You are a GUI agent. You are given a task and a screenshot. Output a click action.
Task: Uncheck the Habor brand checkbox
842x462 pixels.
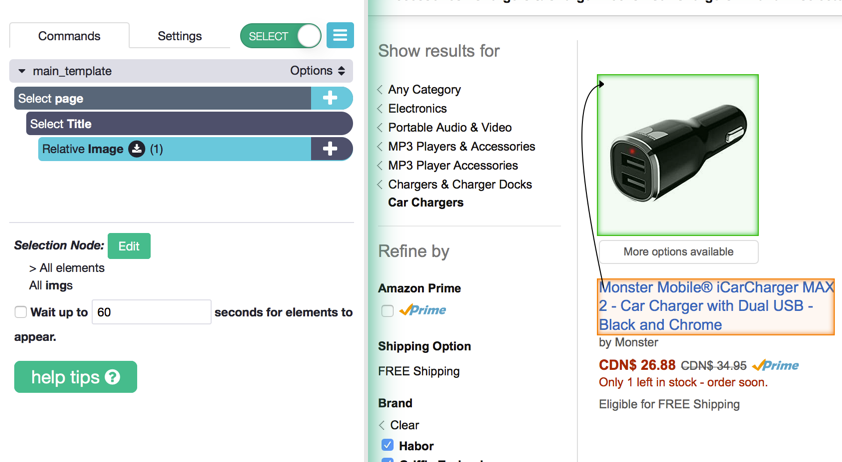[x=387, y=445]
